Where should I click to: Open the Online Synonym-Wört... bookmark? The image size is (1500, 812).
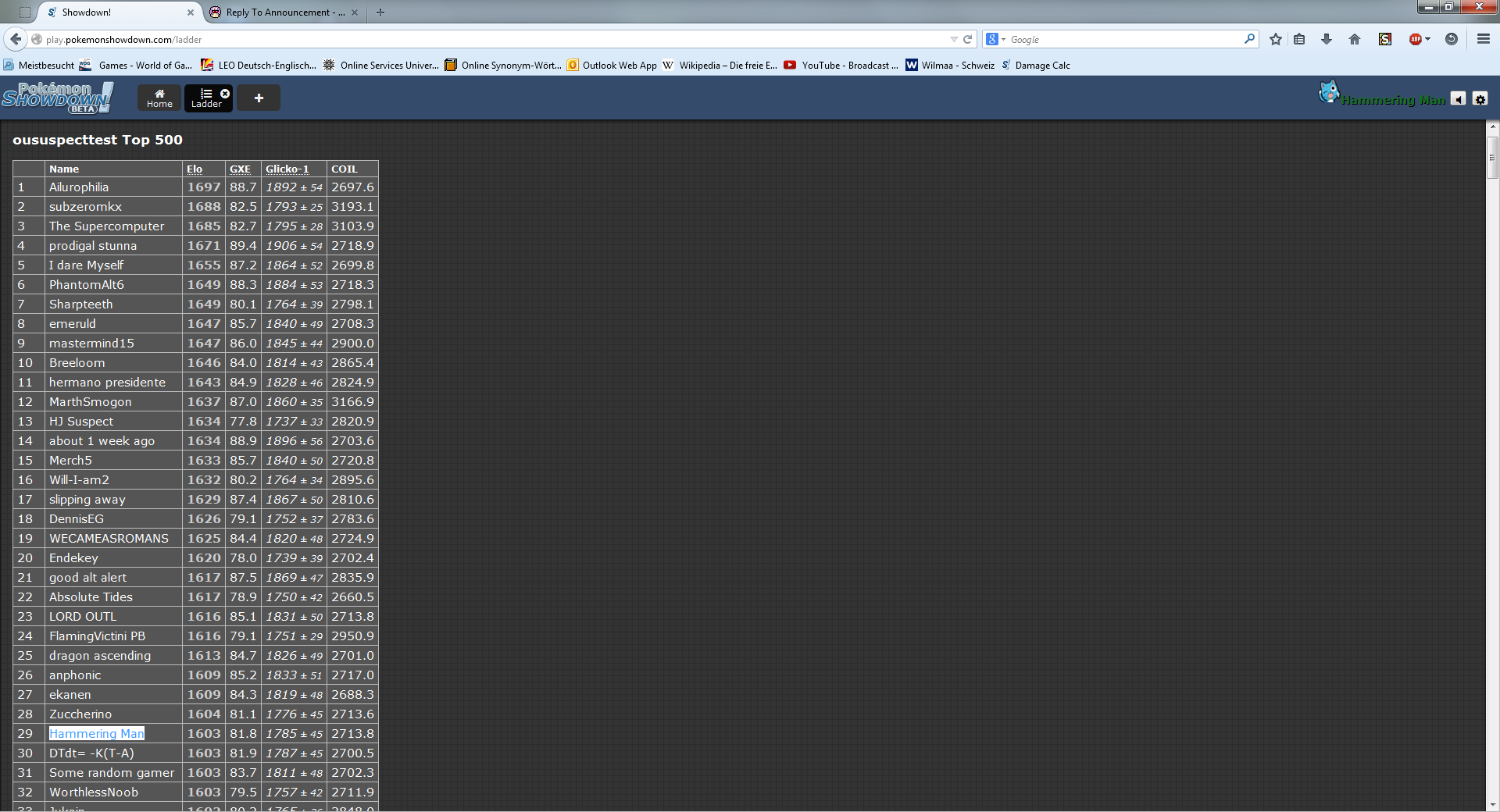[x=503, y=66]
